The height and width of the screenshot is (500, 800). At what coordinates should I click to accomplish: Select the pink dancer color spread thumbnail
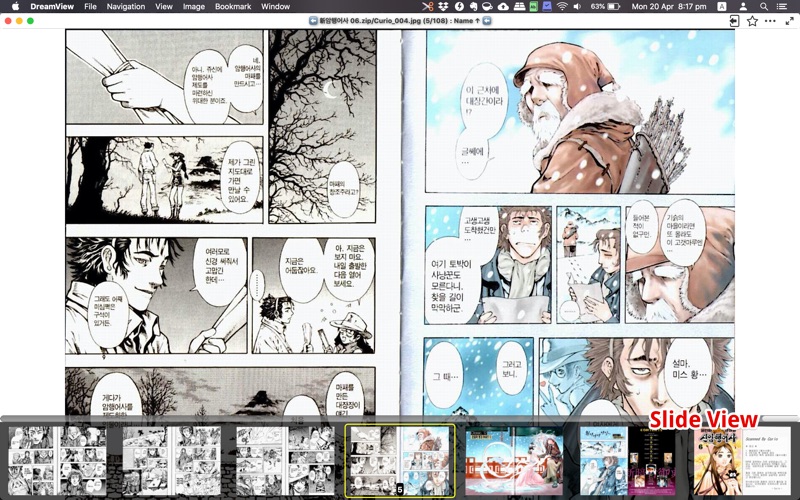(x=514, y=461)
